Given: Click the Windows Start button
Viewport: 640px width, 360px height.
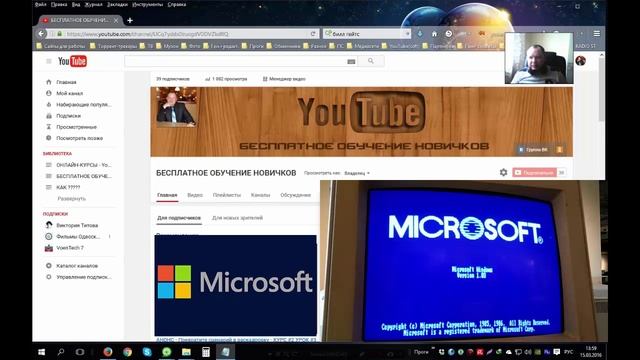Looking at the screenshot, I should tap(42, 352).
